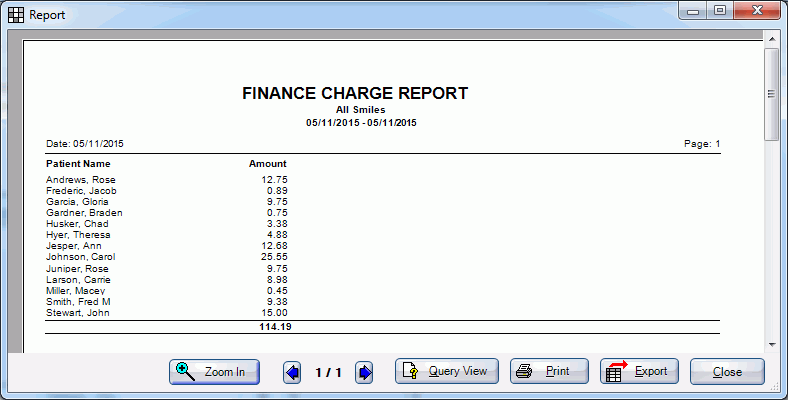The height and width of the screenshot is (400, 788).
Task: Click the page indicator 1 / 1
Action: (328, 372)
